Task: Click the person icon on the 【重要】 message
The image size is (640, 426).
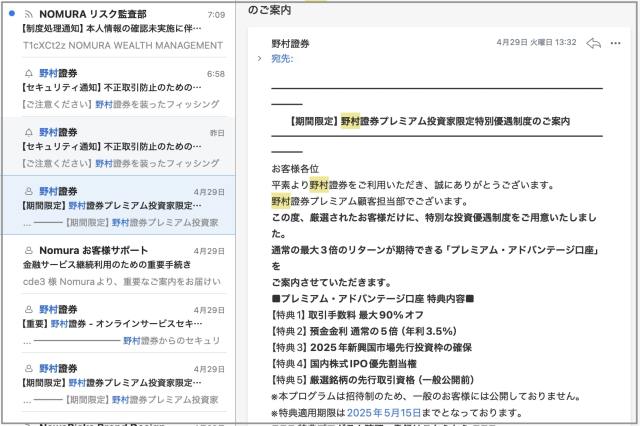Action: 28,309
